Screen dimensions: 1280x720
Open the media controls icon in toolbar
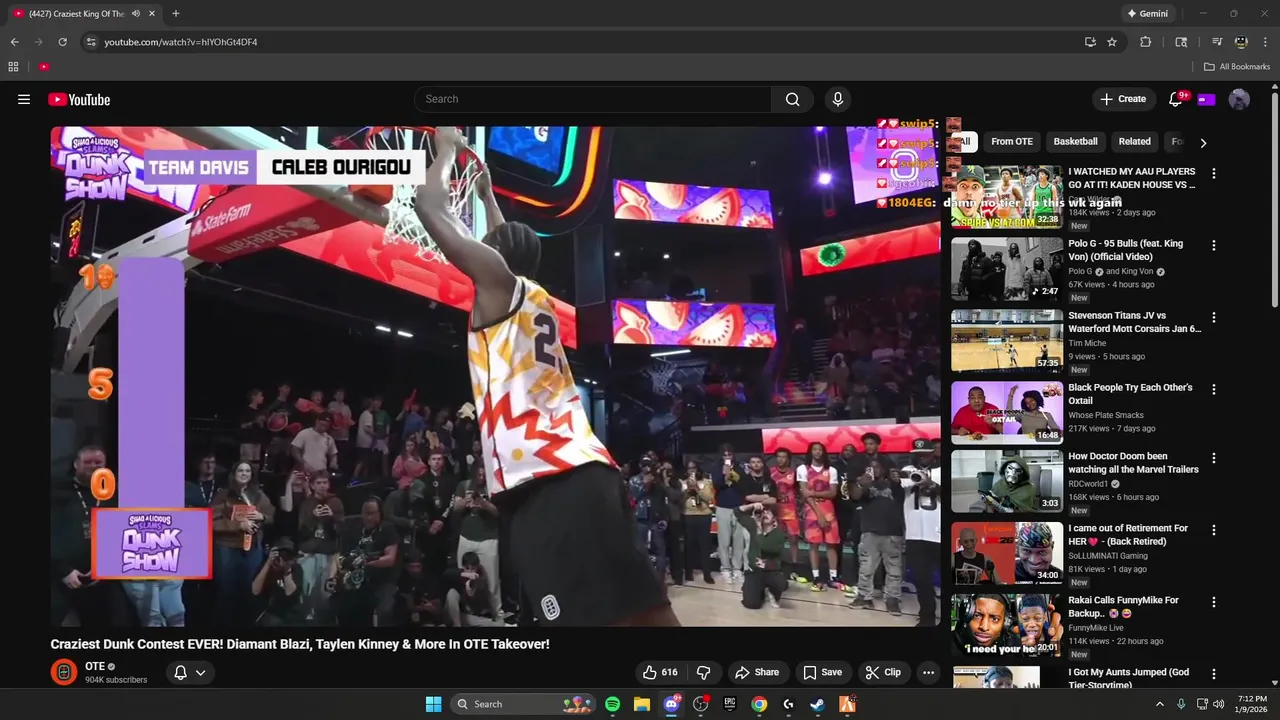tap(1217, 42)
